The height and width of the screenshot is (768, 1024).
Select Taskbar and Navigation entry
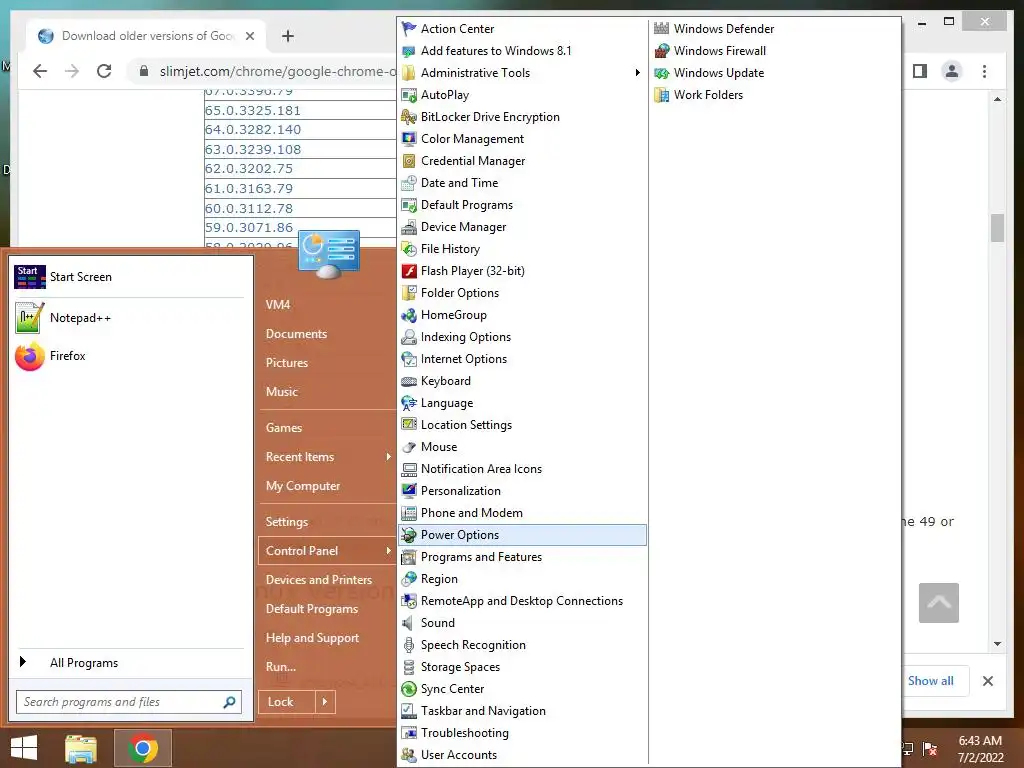[522, 711]
